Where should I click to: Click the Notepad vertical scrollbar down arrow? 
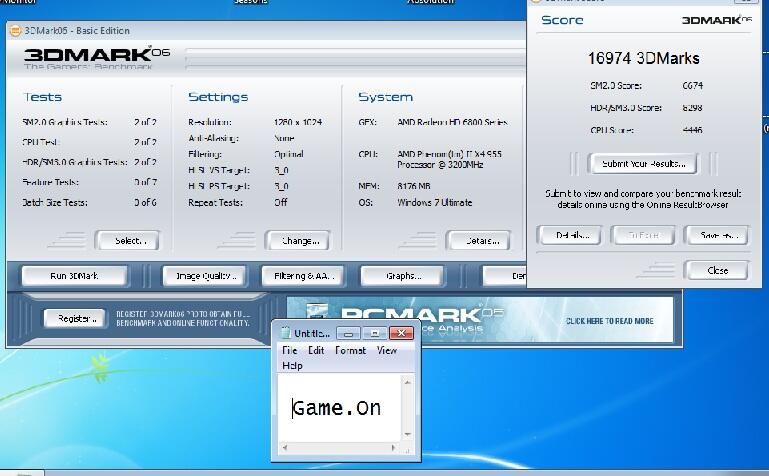pyautogui.click(x=407, y=435)
